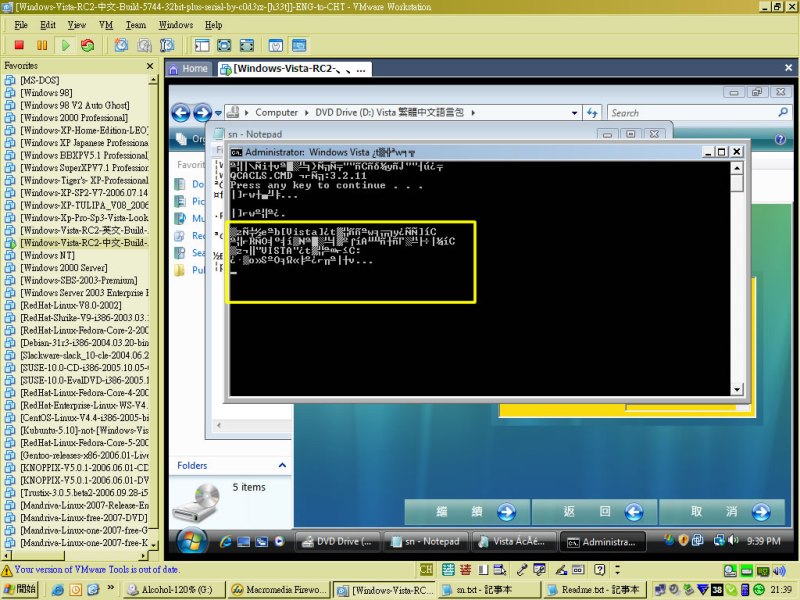Show the VM summary view toolbar icon
800x600 pixels.
pos(276,45)
